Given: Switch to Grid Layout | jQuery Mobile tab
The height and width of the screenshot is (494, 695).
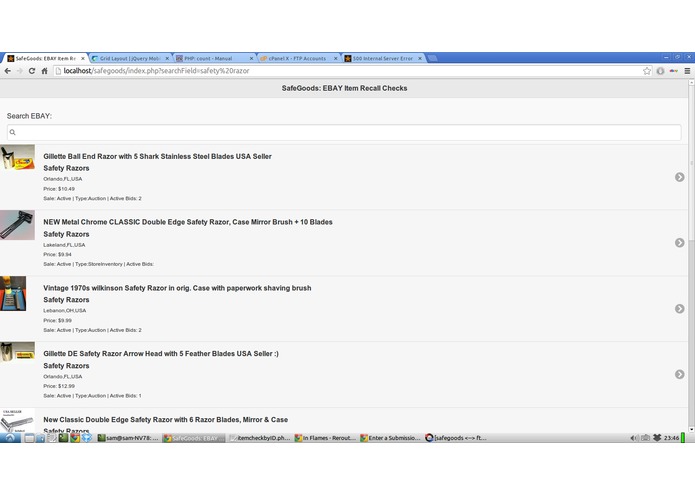Looking at the screenshot, I should point(129,58).
